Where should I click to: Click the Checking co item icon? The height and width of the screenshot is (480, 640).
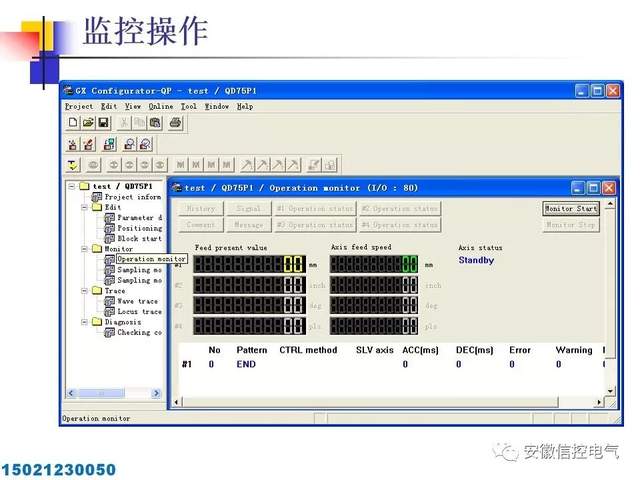pos(109,333)
